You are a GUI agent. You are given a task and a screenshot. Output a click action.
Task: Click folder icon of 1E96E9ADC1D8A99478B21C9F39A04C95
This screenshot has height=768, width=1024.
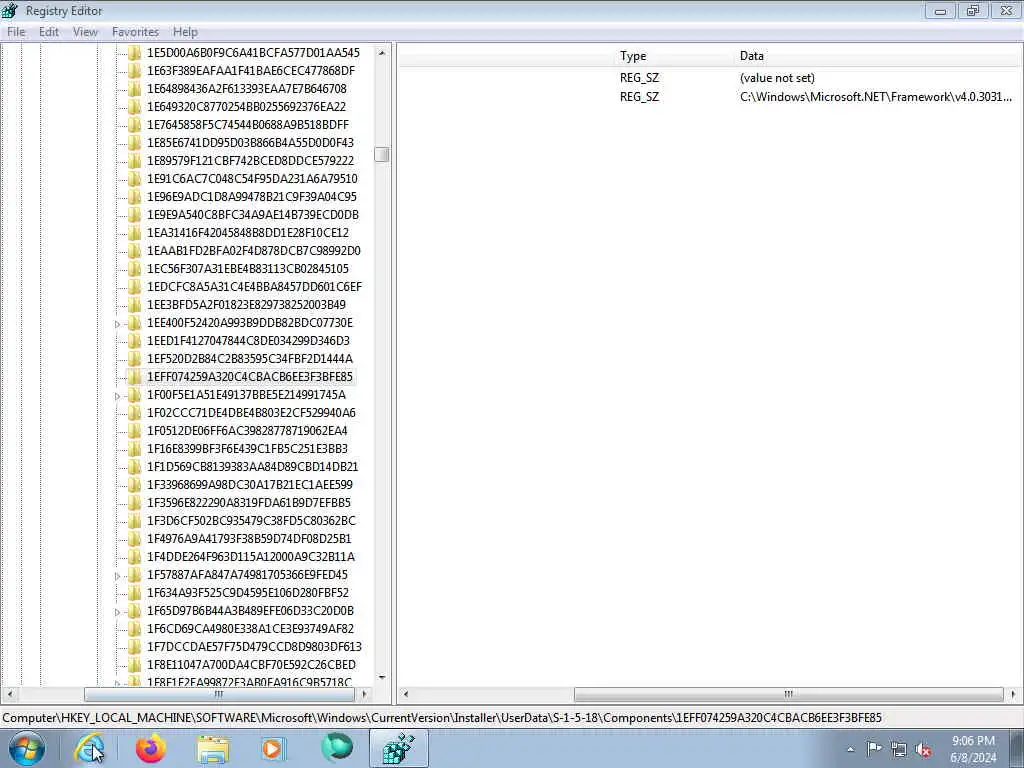(135, 197)
